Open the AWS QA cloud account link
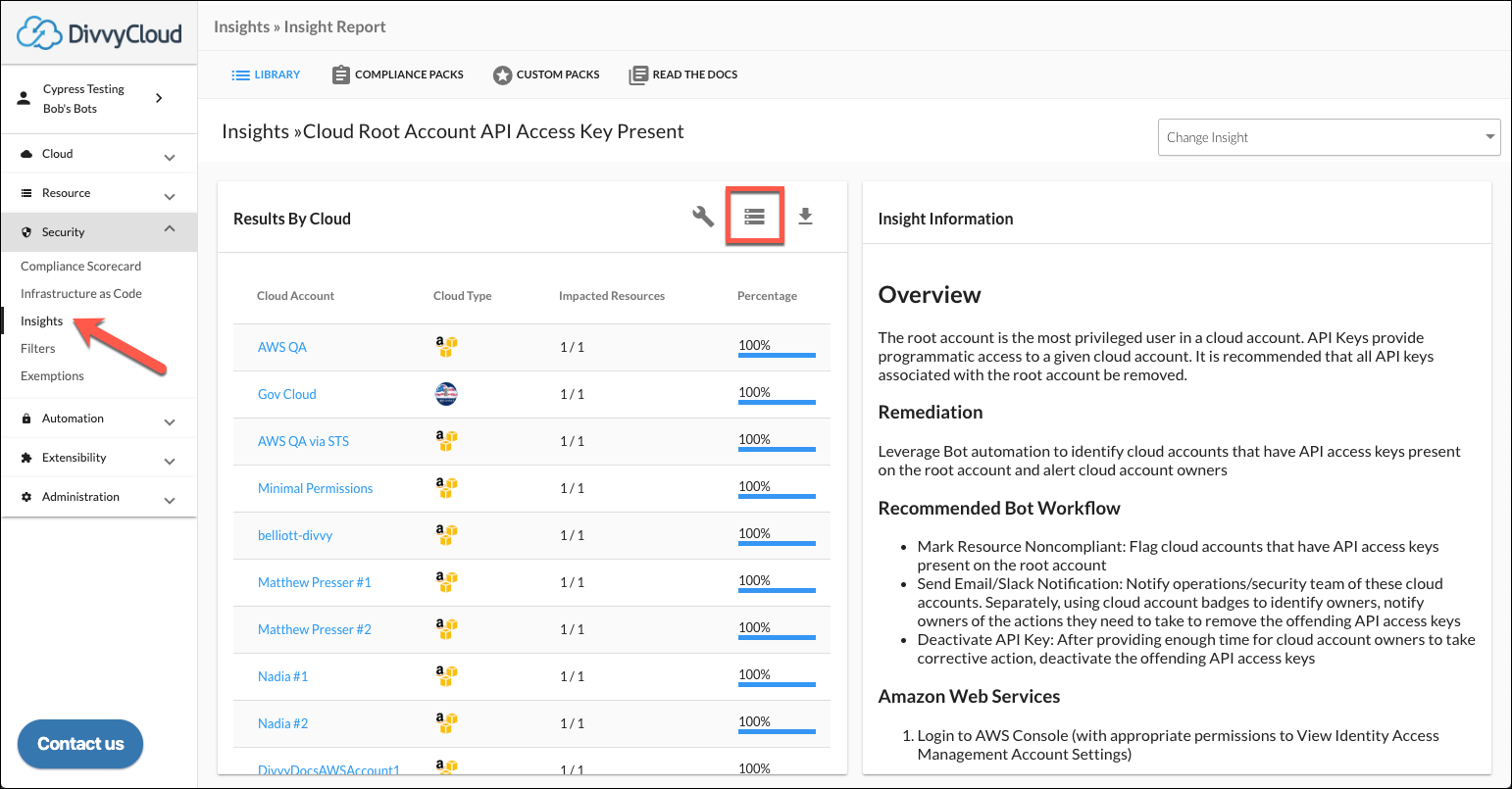This screenshot has width=1512, height=789. [282, 347]
